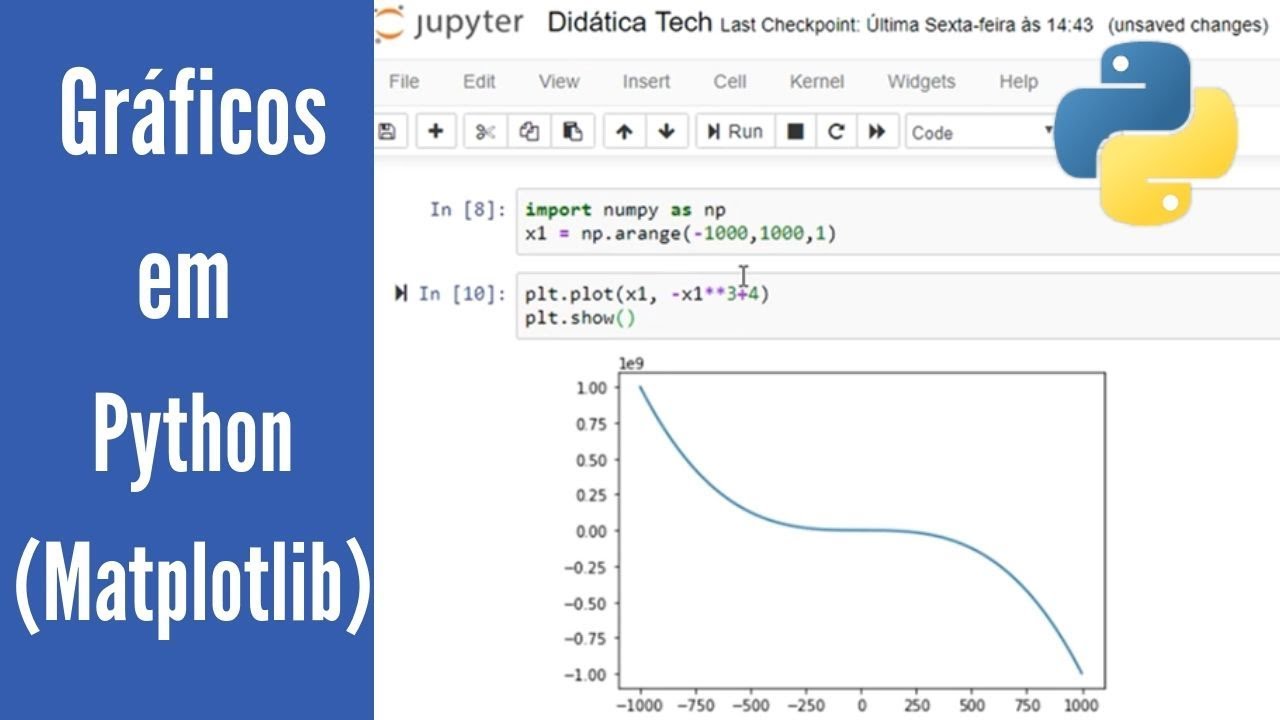Click the Last Checkpoint timestamp text
The height and width of the screenshot is (720, 1280).
coord(907,25)
